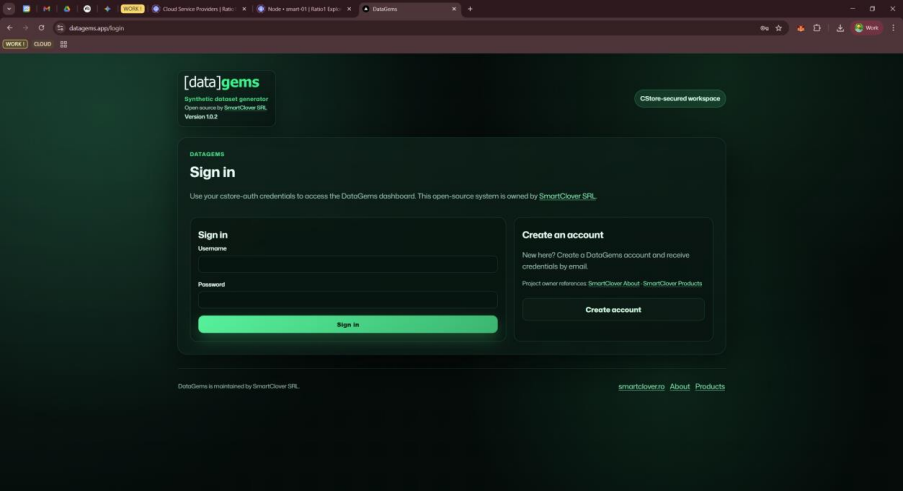
Task: Click the DataGems maintained by SmartClover footer text
Action: pyautogui.click(x=238, y=386)
